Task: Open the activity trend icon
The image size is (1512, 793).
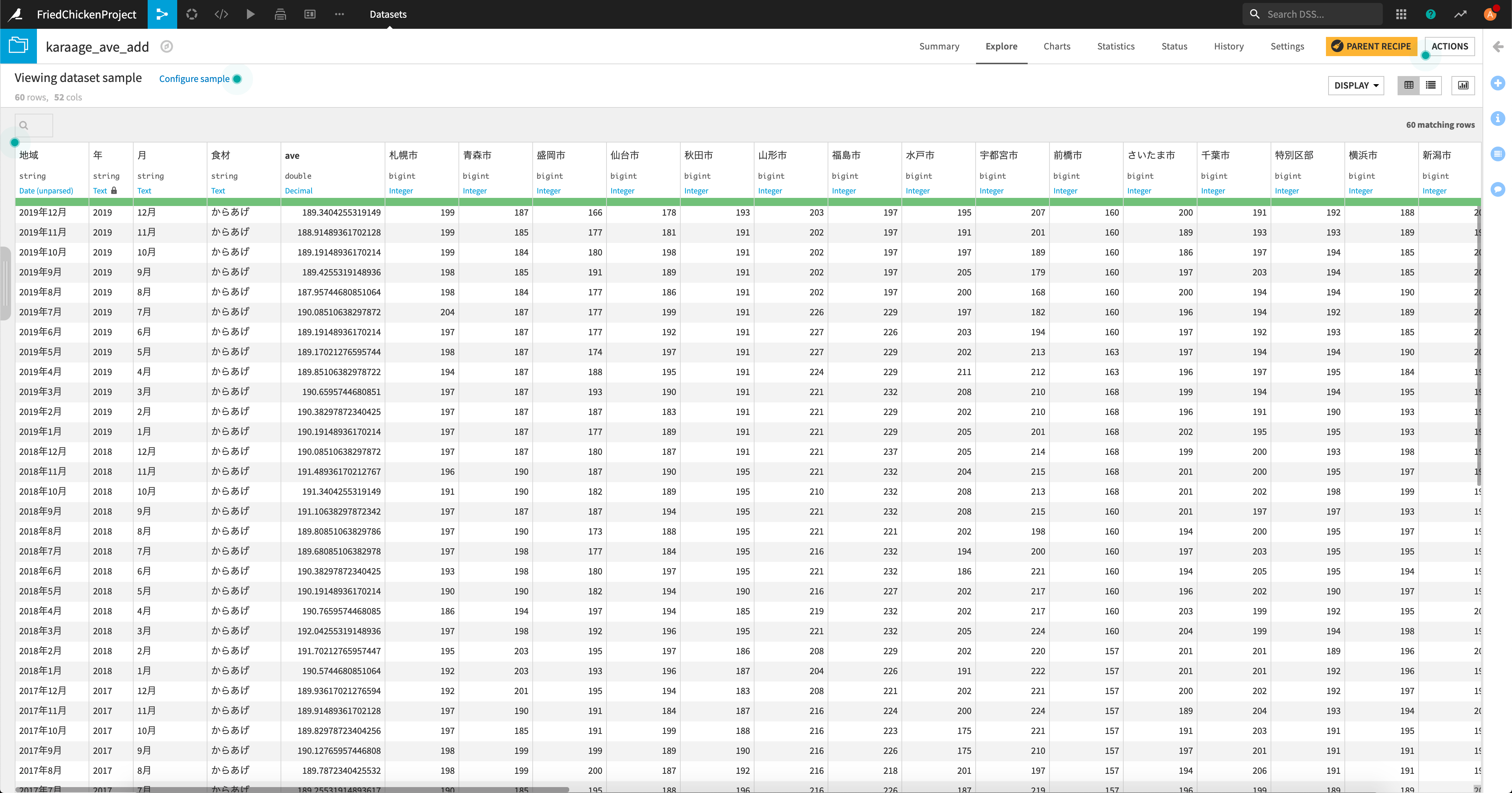Action: [x=1460, y=14]
